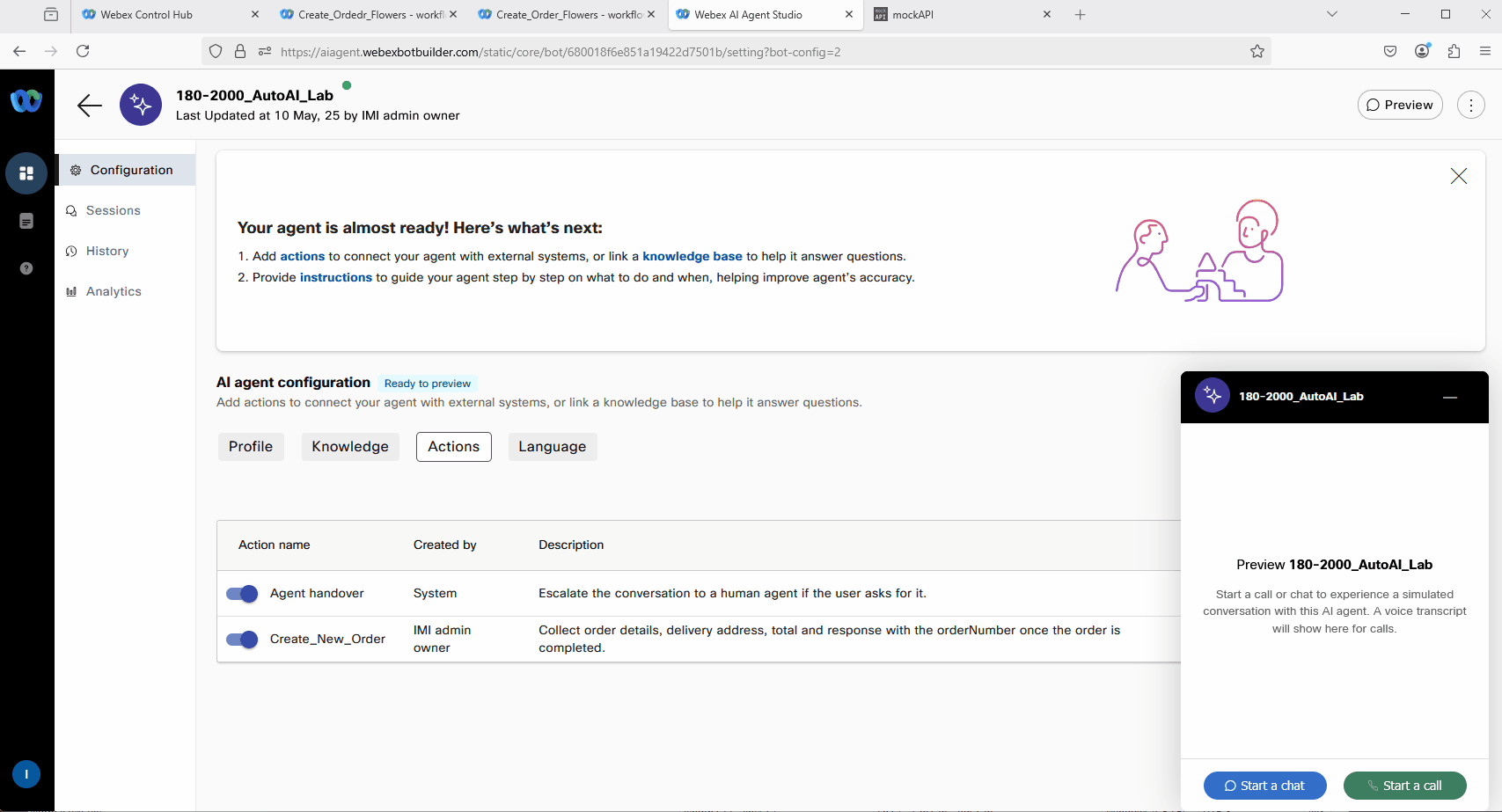Reload the page in the browser

coord(83,51)
